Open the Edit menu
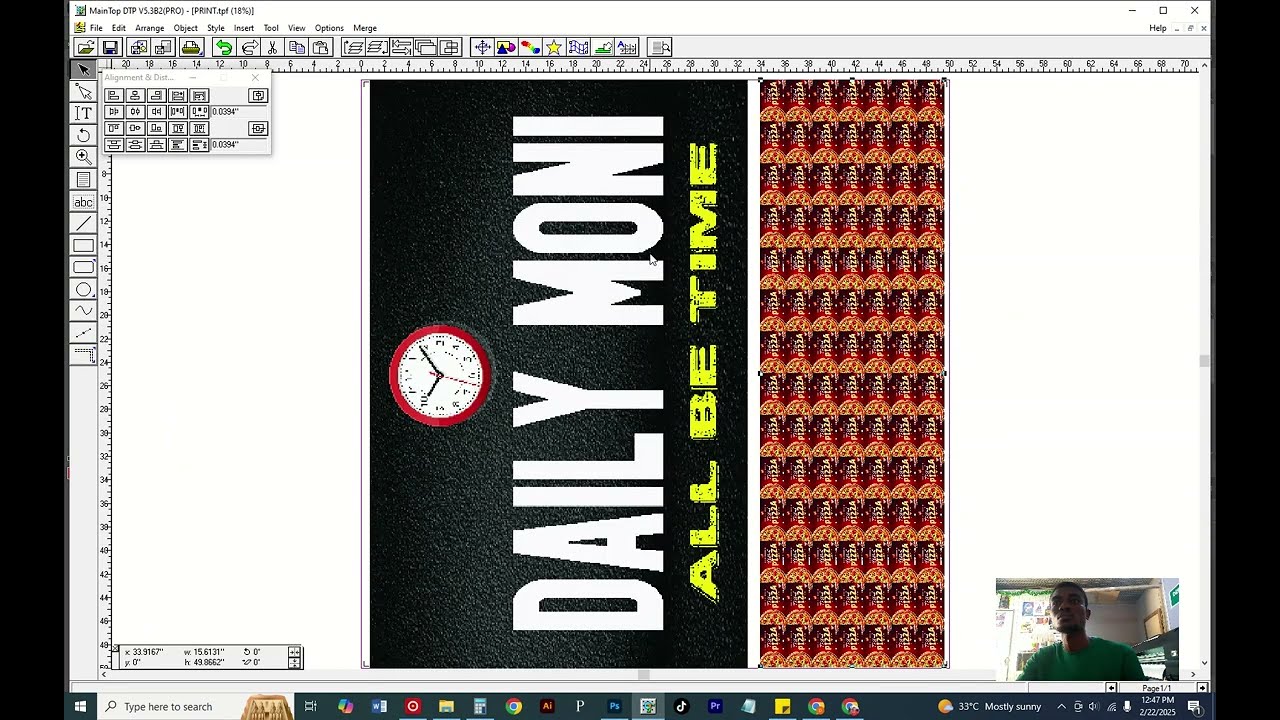This screenshot has width=1280, height=720. [118, 28]
